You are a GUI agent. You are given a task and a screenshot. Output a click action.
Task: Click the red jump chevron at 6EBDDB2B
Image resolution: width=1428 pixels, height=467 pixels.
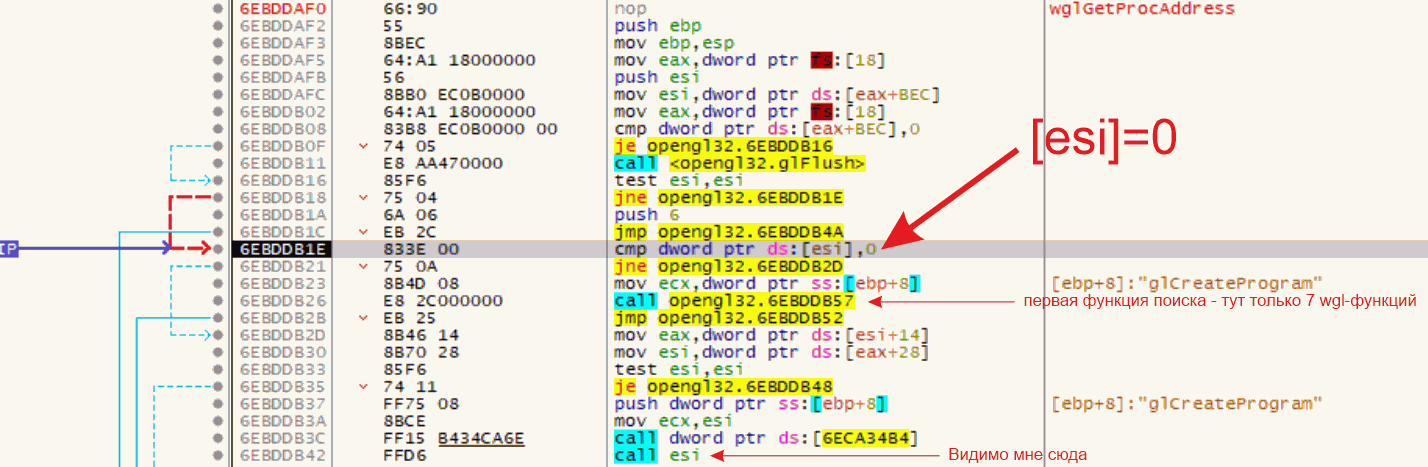pyautogui.click(x=363, y=318)
